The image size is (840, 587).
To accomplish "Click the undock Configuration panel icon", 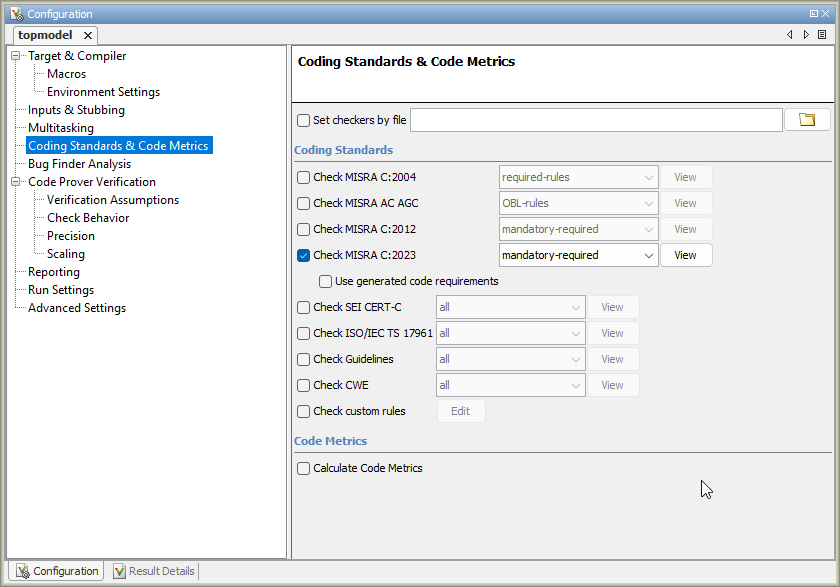I will coord(814,14).
